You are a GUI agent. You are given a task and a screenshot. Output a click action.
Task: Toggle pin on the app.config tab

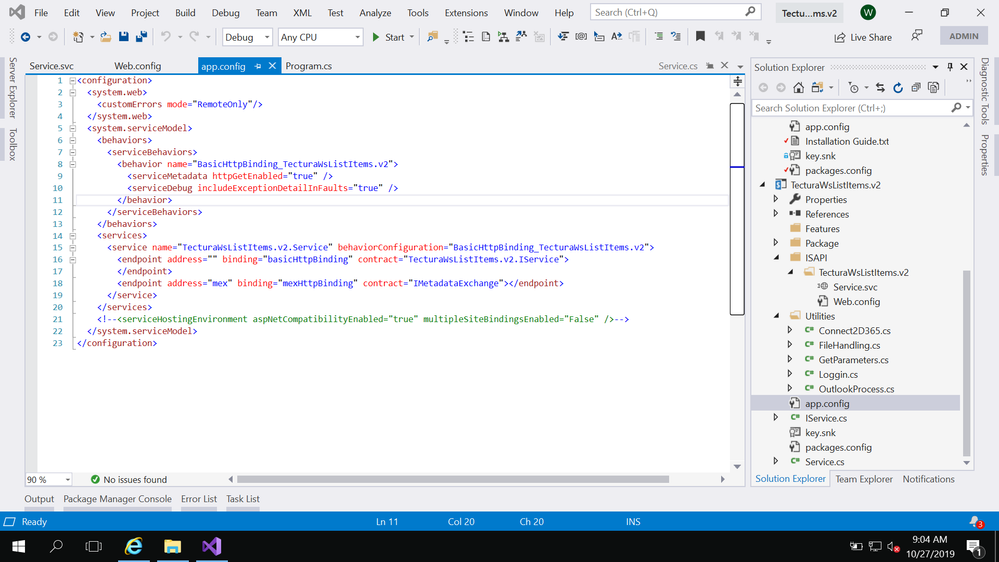point(258,66)
